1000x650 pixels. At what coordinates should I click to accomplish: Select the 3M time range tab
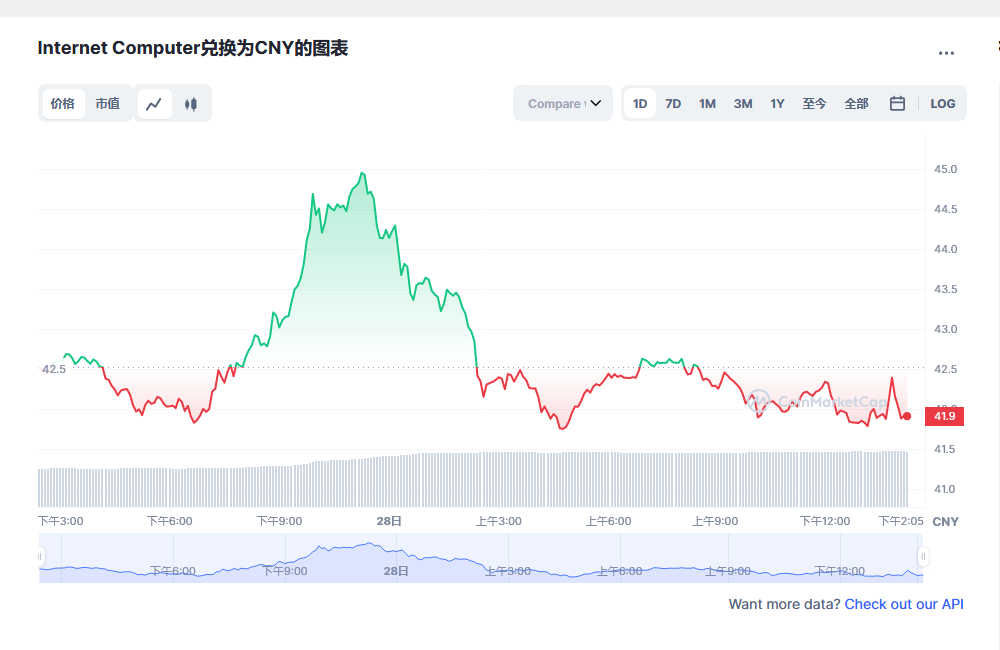(743, 103)
